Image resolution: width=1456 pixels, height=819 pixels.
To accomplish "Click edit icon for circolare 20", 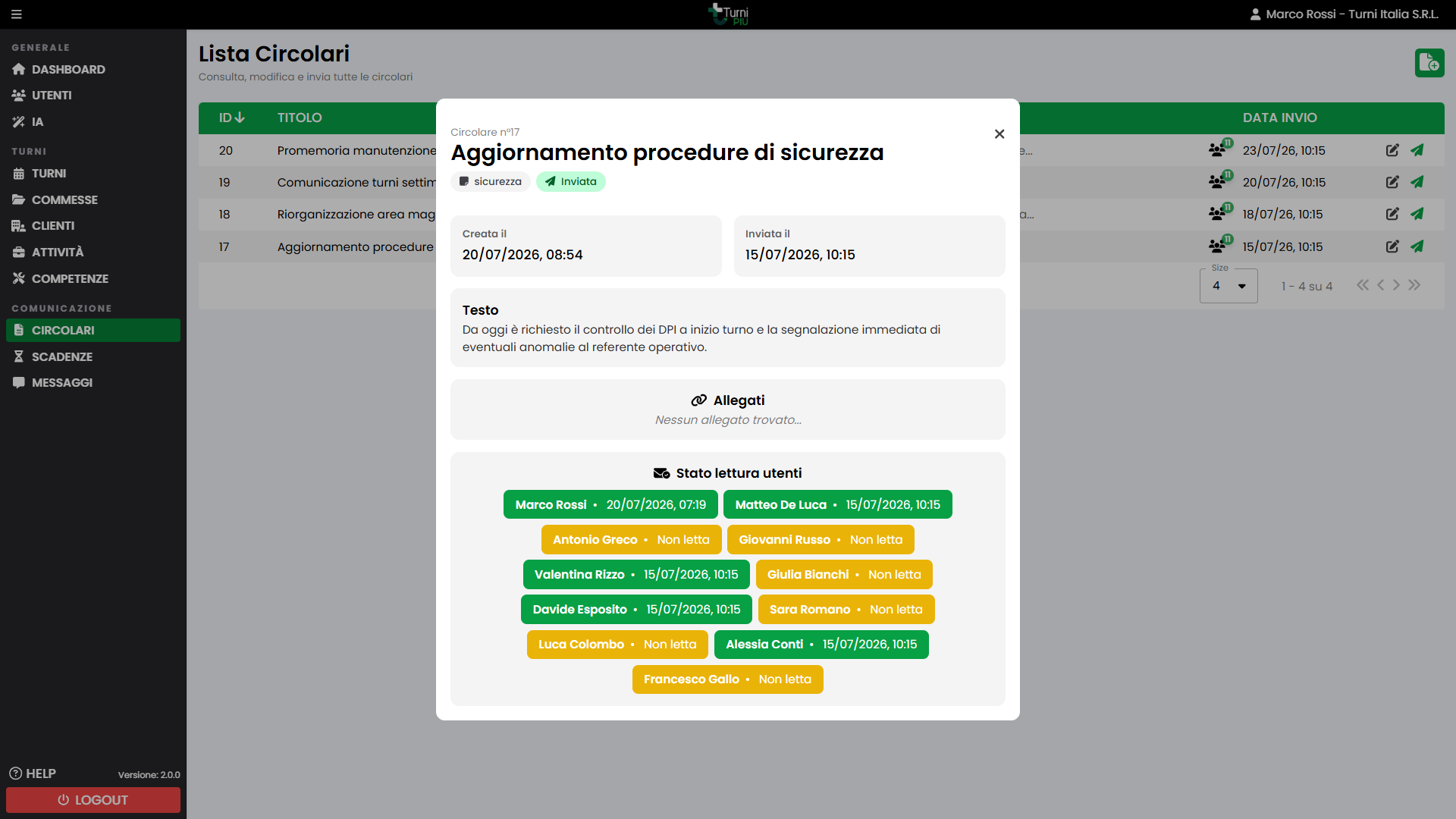I will click(x=1392, y=150).
